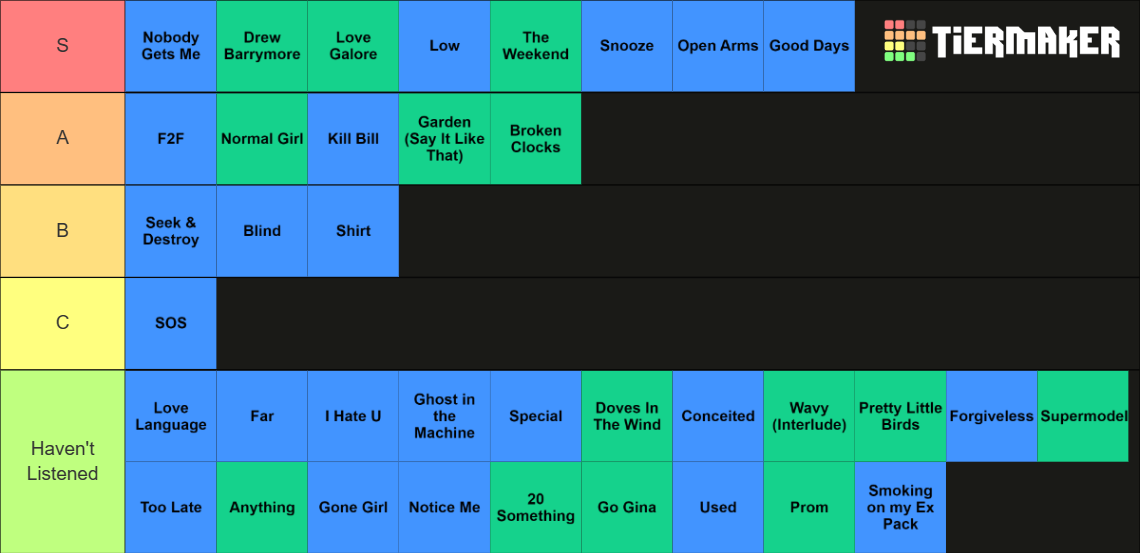The image size is (1140, 553).
Task: Pick the Snooze tile in S tier
Action: 627,46
